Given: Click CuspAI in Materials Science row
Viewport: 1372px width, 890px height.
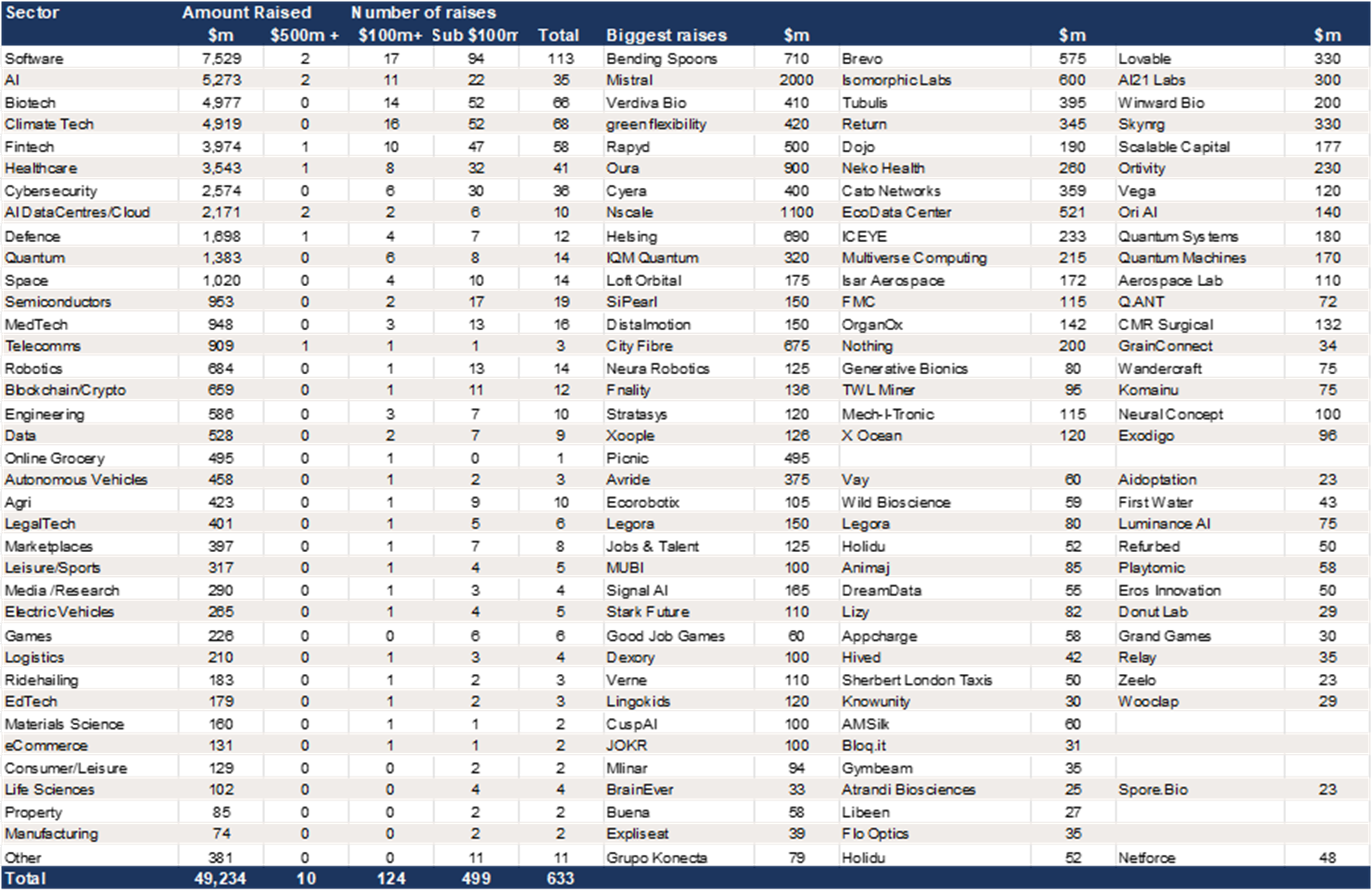Looking at the screenshot, I should coord(631,725).
